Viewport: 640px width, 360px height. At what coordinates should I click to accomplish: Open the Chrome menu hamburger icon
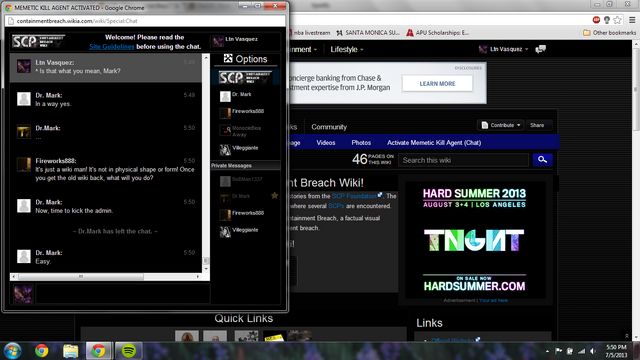[632, 20]
